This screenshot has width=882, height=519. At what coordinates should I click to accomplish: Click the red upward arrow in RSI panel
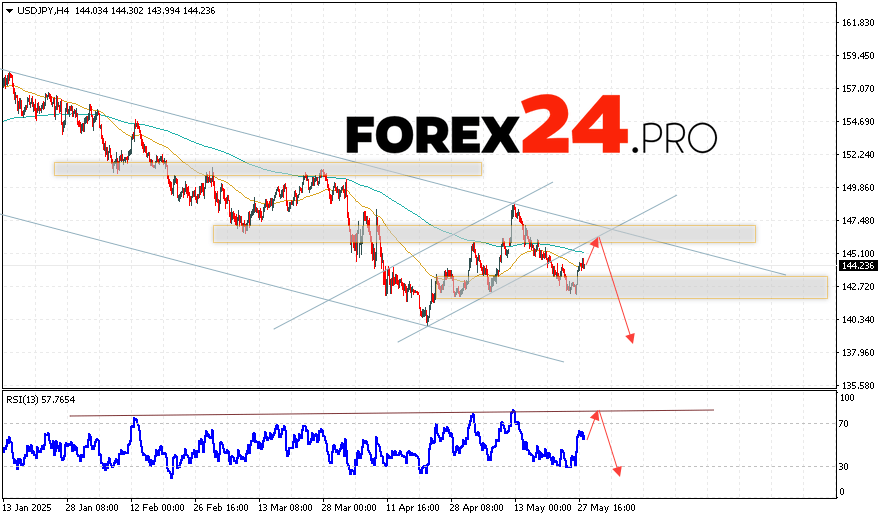[x=592, y=425]
